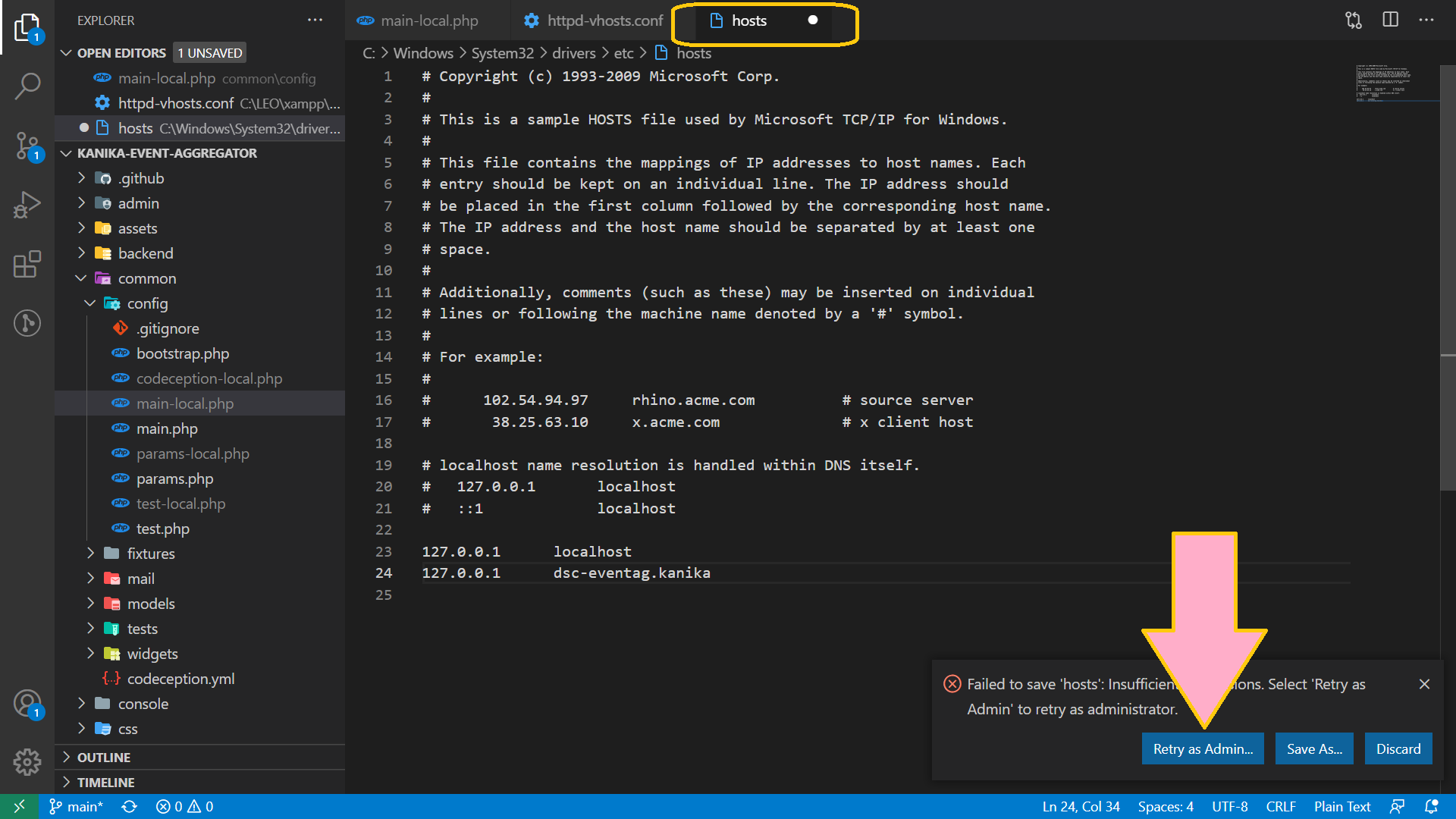Change end of line sequence CRLF
The width and height of the screenshot is (1456, 819).
pos(1281,806)
